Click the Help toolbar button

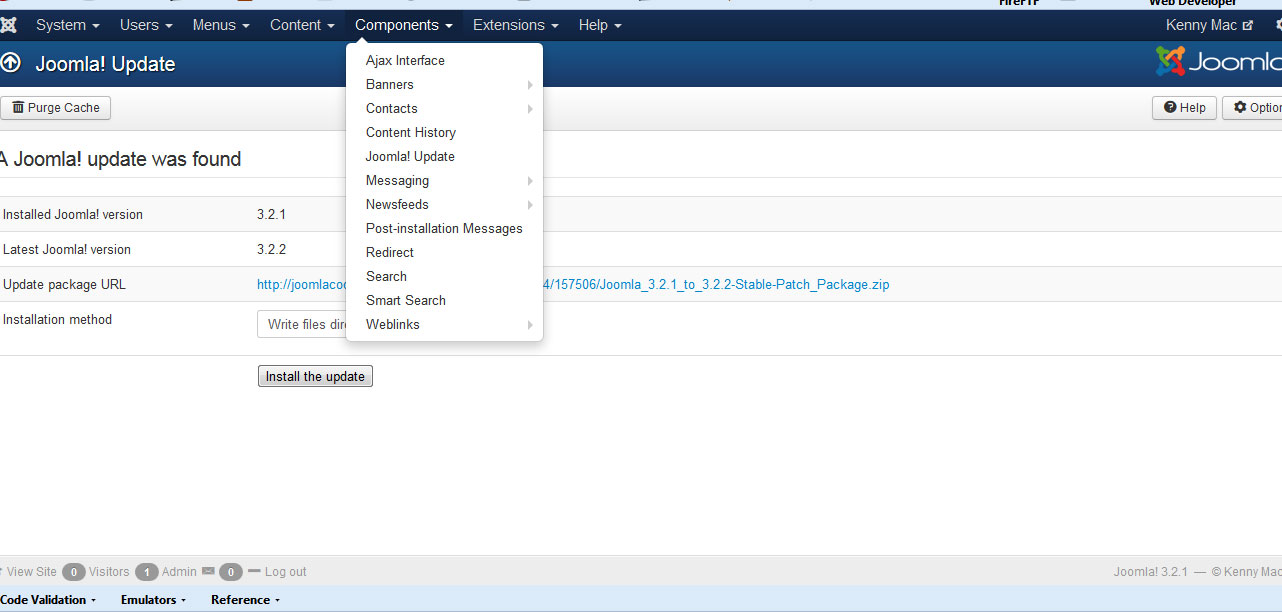click(x=1185, y=108)
